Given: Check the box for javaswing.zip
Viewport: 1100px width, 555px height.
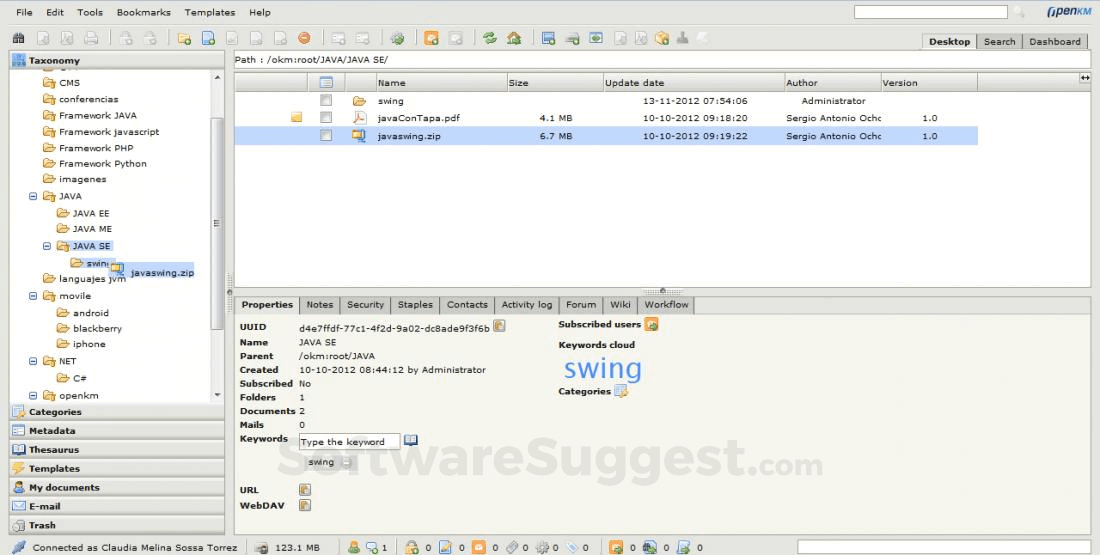Looking at the screenshot, I should (x=326, y=136).
